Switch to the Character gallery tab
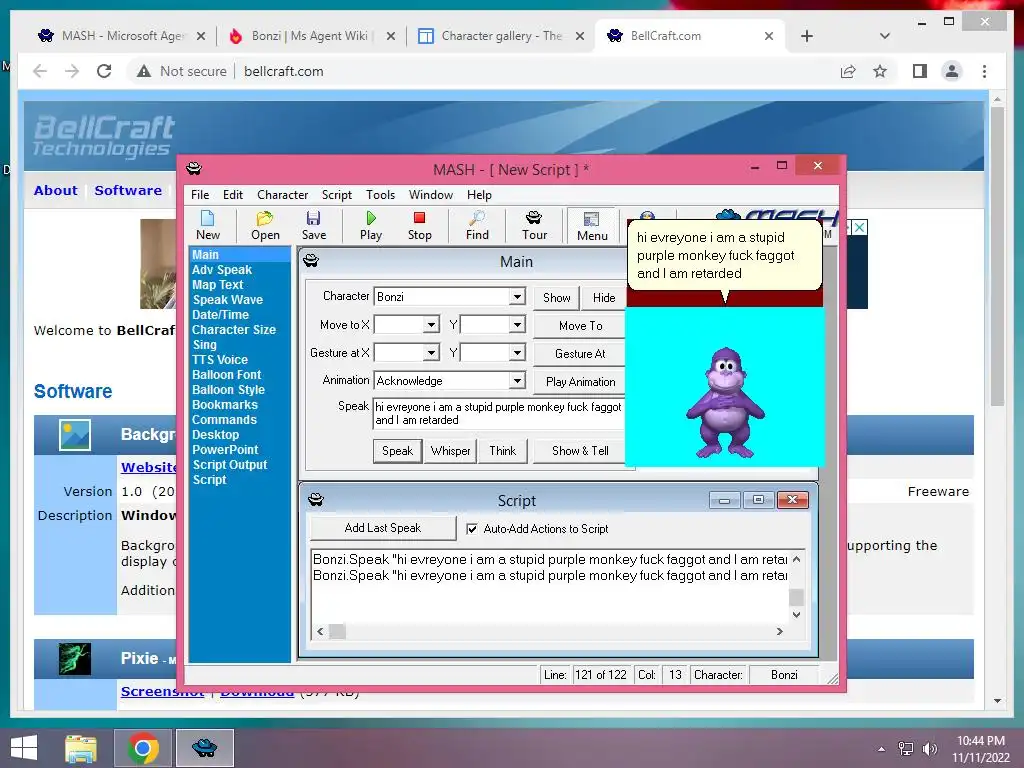Image resolution: width=1024 pixels, height=768 pixels. [x=500, y=36]
